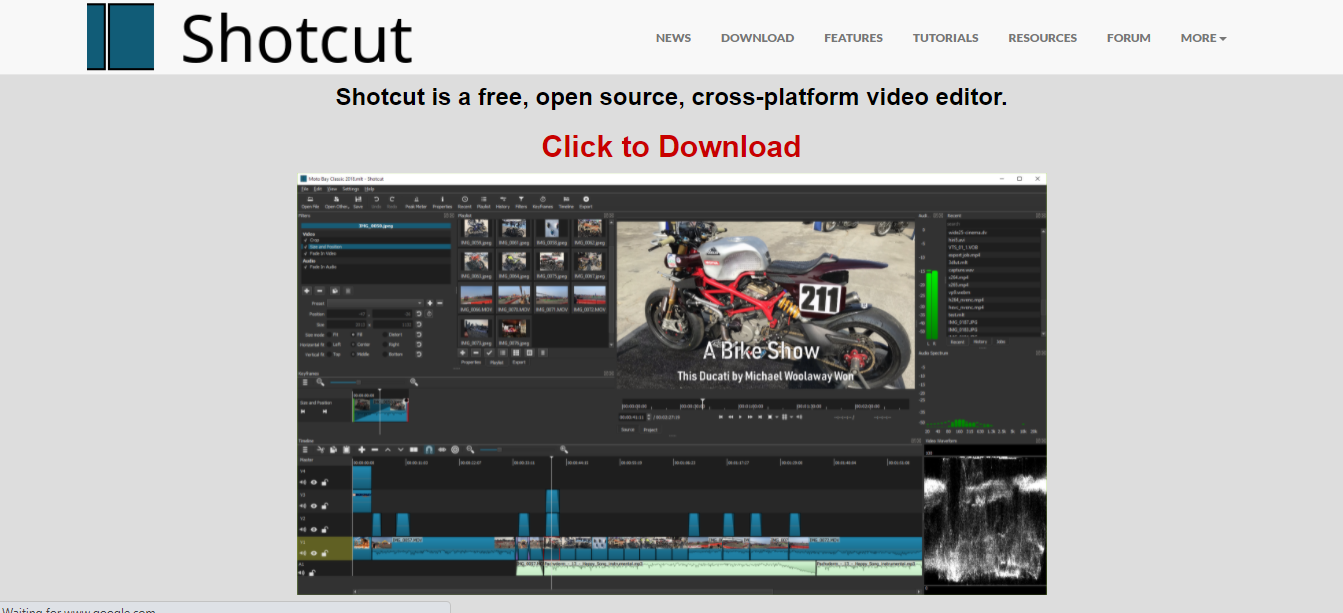Toggle the lock icon on track V2
Screen dimensions: 1343x613
[x=325, y=529]
